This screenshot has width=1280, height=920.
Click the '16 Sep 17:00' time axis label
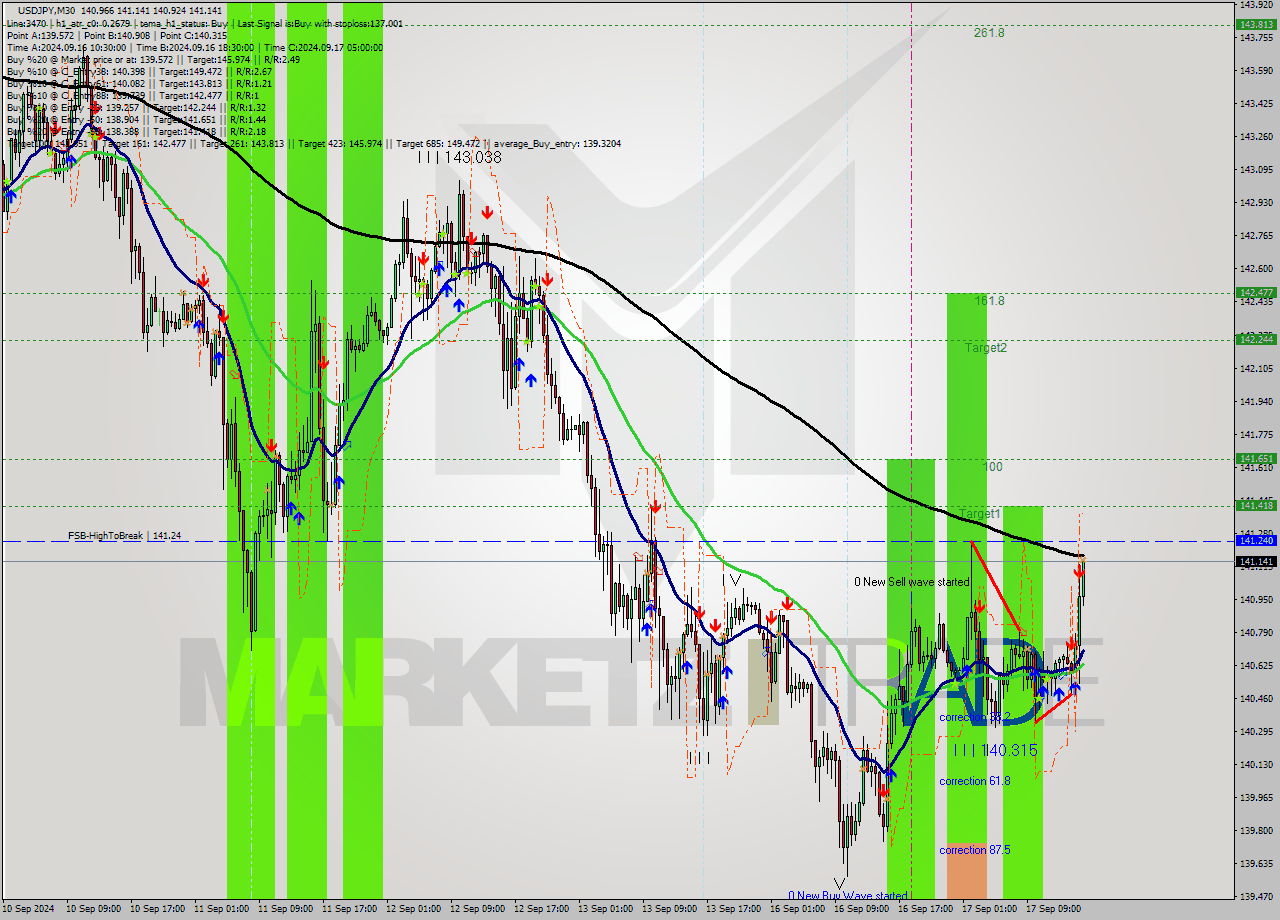[924, 909]
